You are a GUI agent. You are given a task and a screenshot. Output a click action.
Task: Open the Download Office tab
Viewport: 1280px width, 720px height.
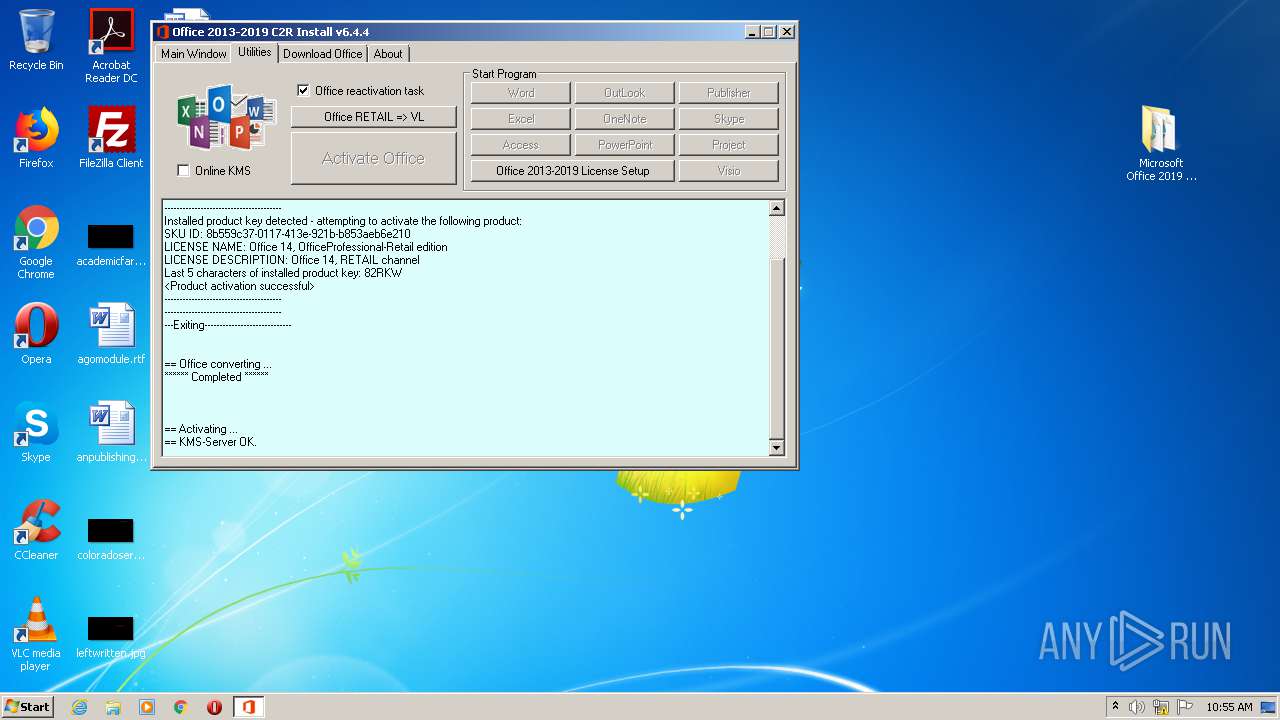click(x=322, y=54)
